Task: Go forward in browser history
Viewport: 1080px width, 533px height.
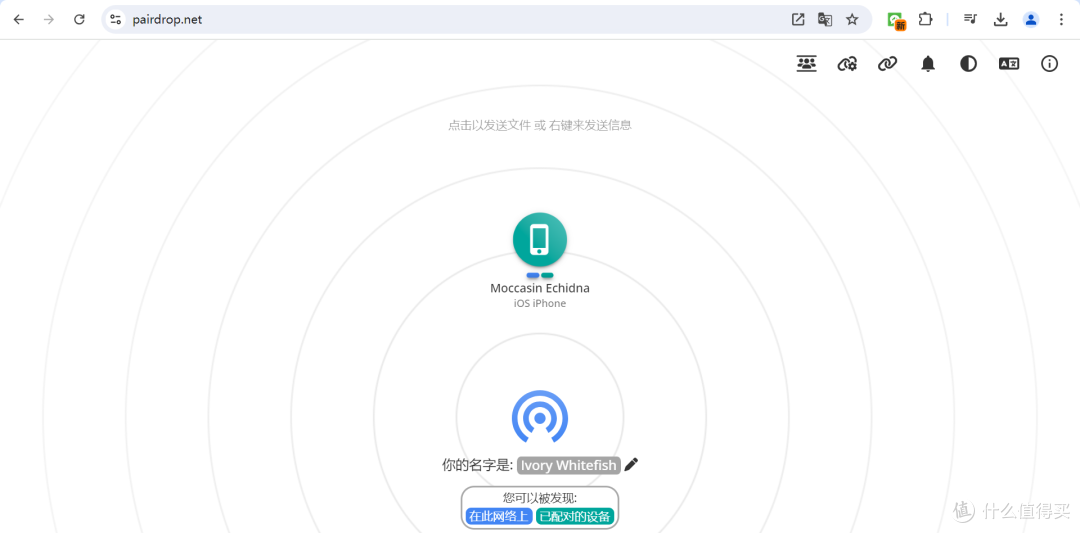Action: click(49, 19)
